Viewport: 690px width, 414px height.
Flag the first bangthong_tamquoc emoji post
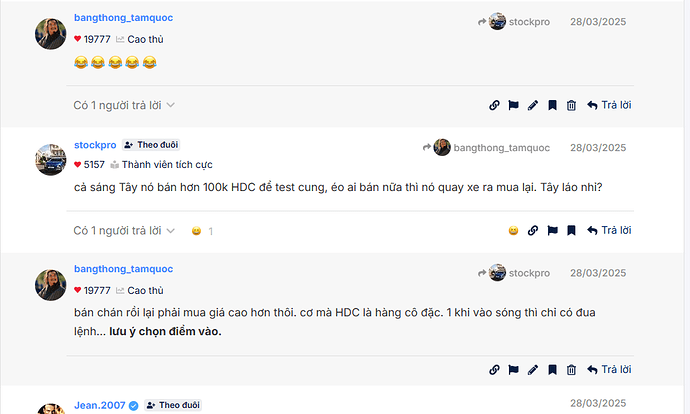click(513, 105)
